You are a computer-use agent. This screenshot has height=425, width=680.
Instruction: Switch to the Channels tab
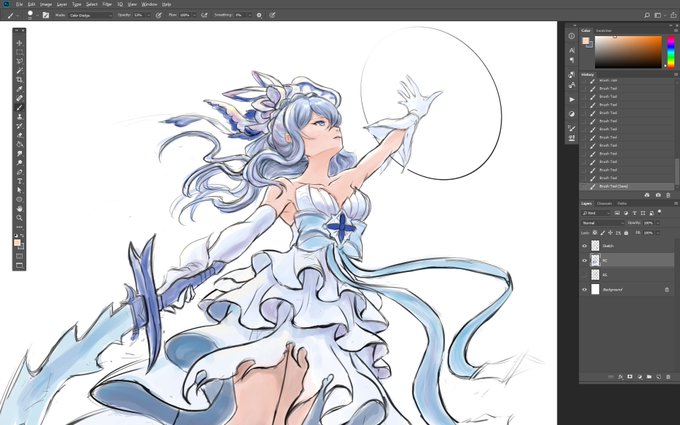[605, 203]
